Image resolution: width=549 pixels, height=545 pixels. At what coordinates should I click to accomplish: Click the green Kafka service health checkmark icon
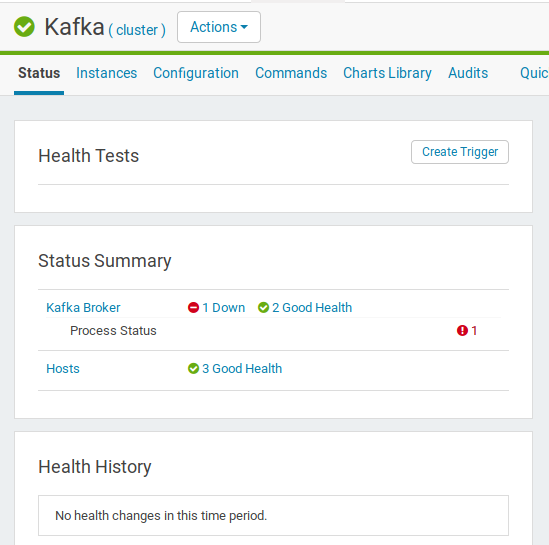(x=24, y=27)
